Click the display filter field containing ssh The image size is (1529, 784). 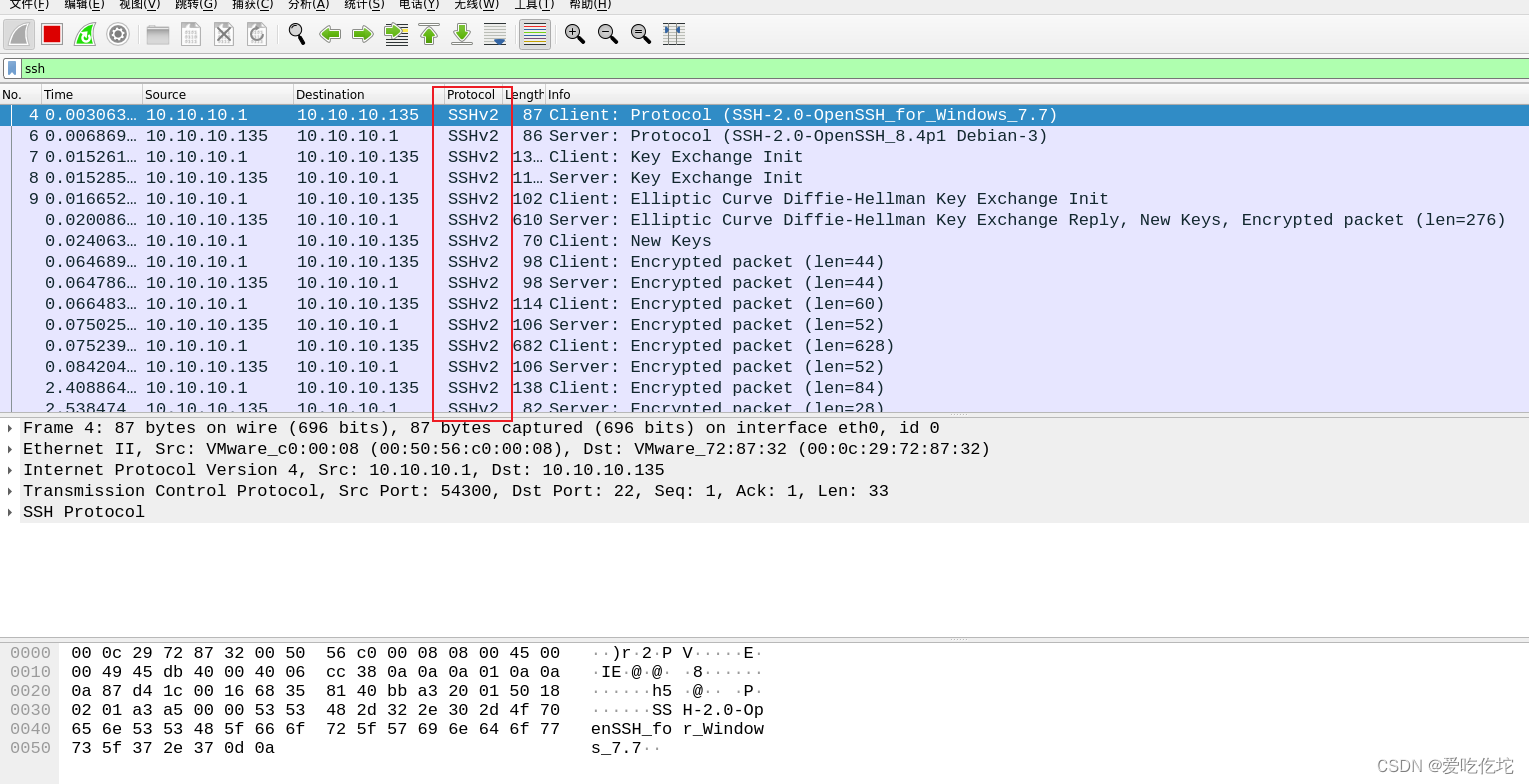(775, 68)
